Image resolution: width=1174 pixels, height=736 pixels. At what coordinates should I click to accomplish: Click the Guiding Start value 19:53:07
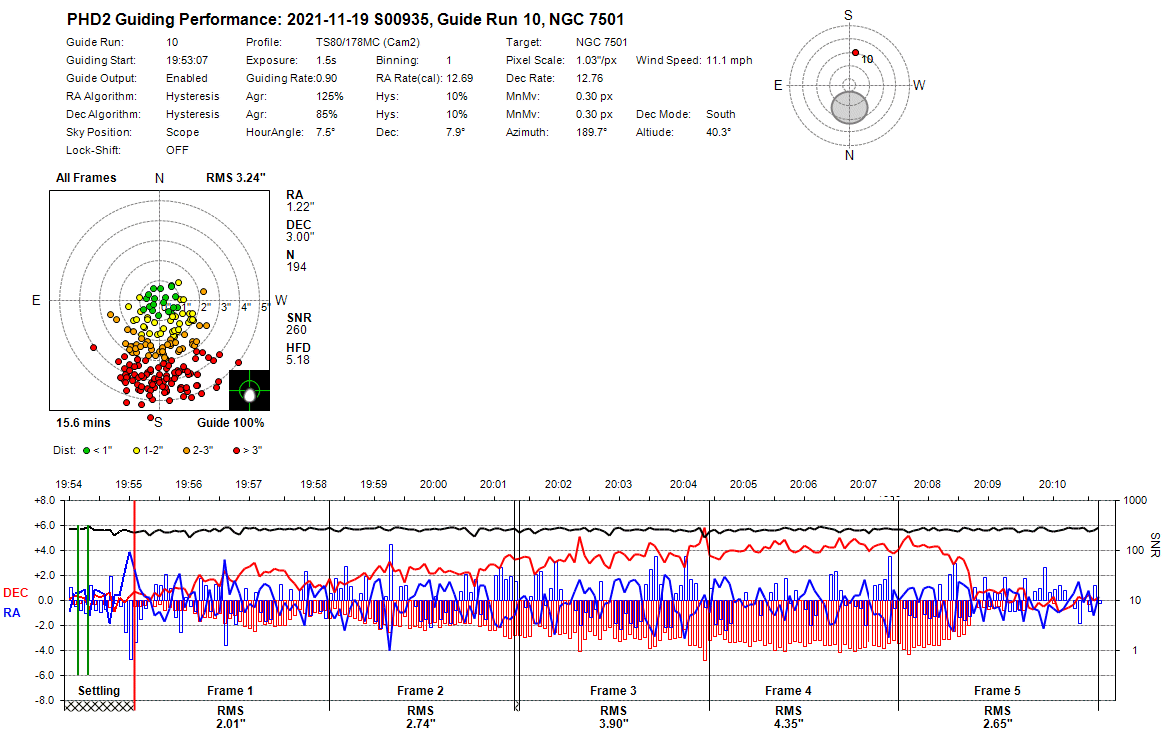[x=187, y=60]
